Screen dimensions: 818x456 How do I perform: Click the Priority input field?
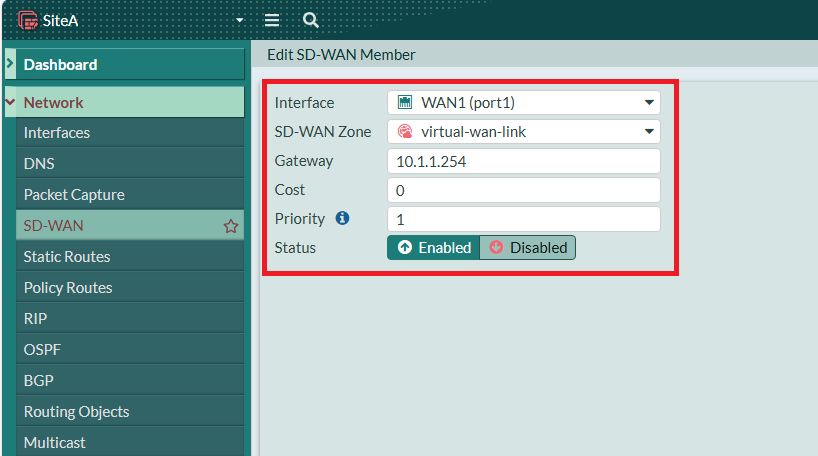coord(524,219)
